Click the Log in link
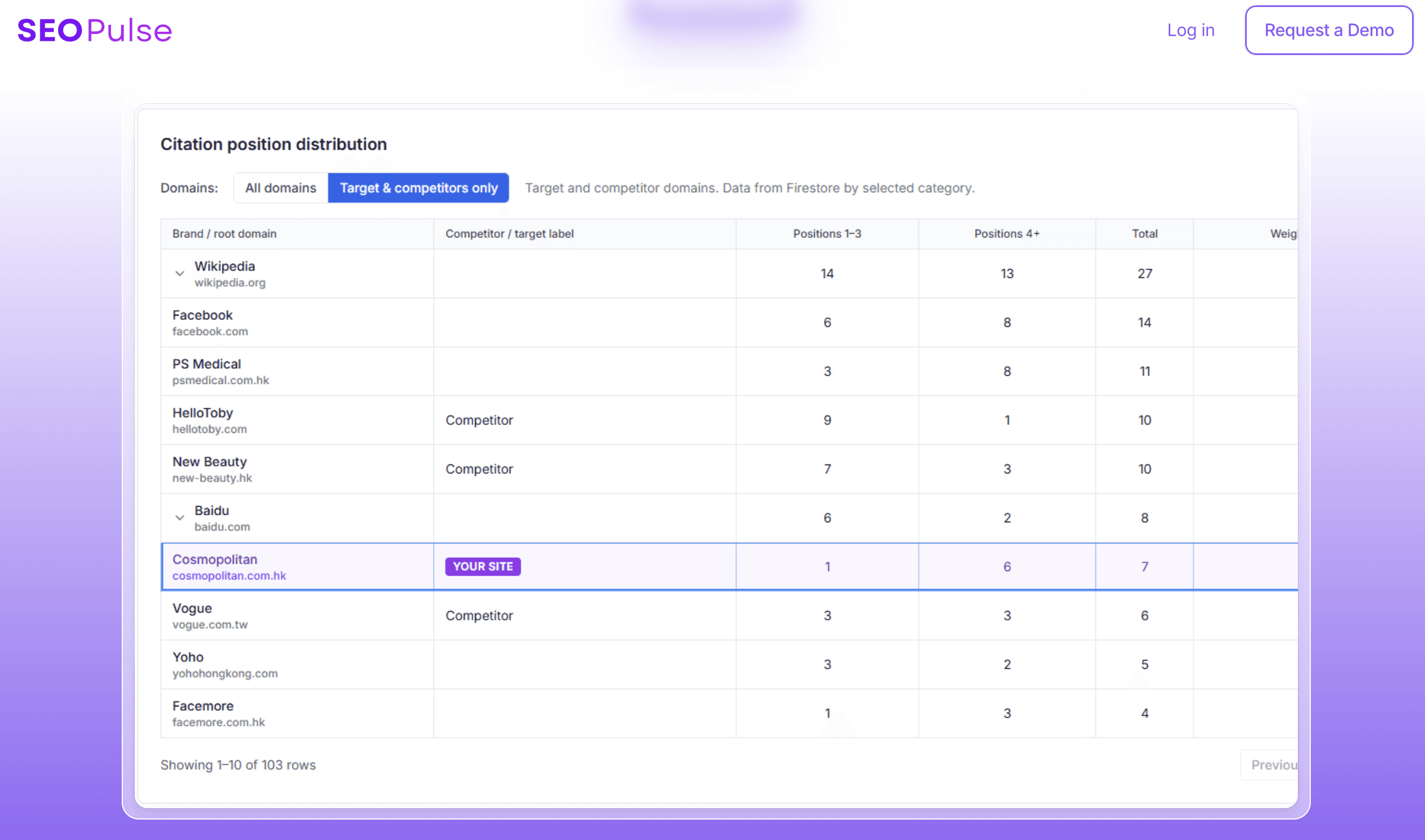Image resolution: width=1425 pixels, height=840 pixels. pos(1191,30)
